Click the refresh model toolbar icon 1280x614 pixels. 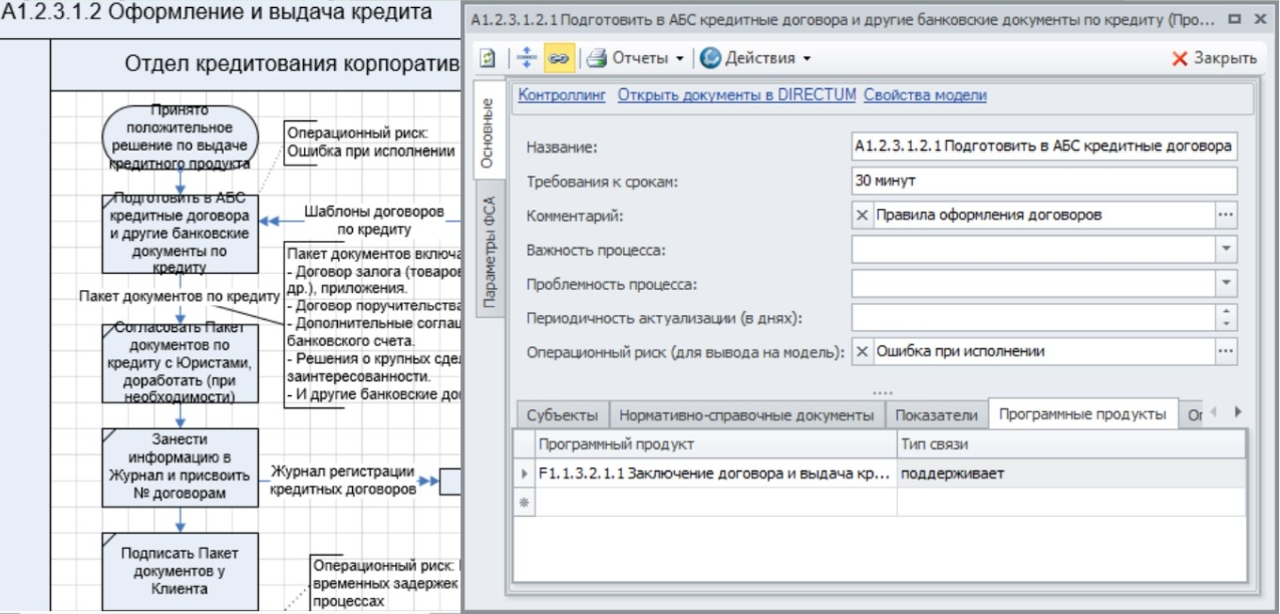(x=487, y=58)
